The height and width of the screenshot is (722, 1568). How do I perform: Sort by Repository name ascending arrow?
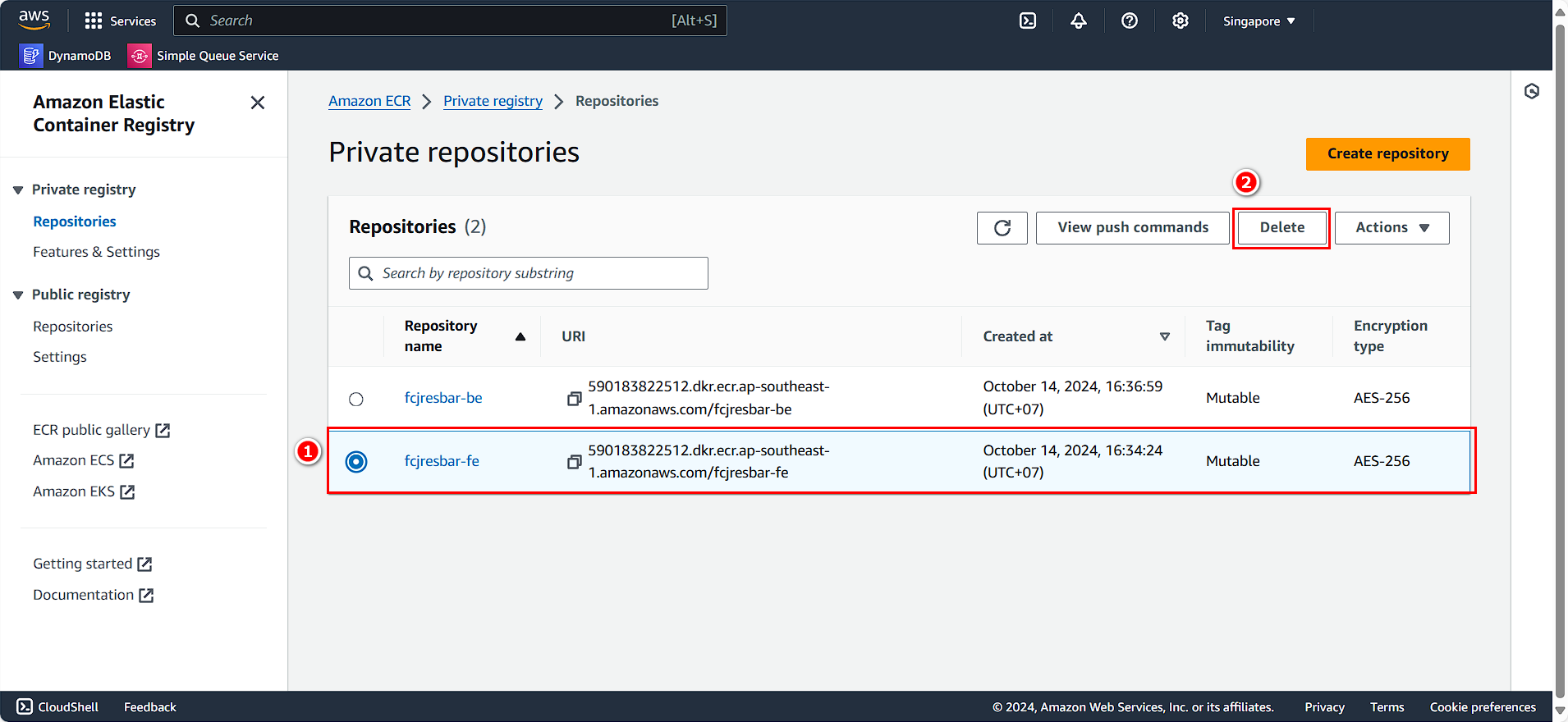point(520,336)
